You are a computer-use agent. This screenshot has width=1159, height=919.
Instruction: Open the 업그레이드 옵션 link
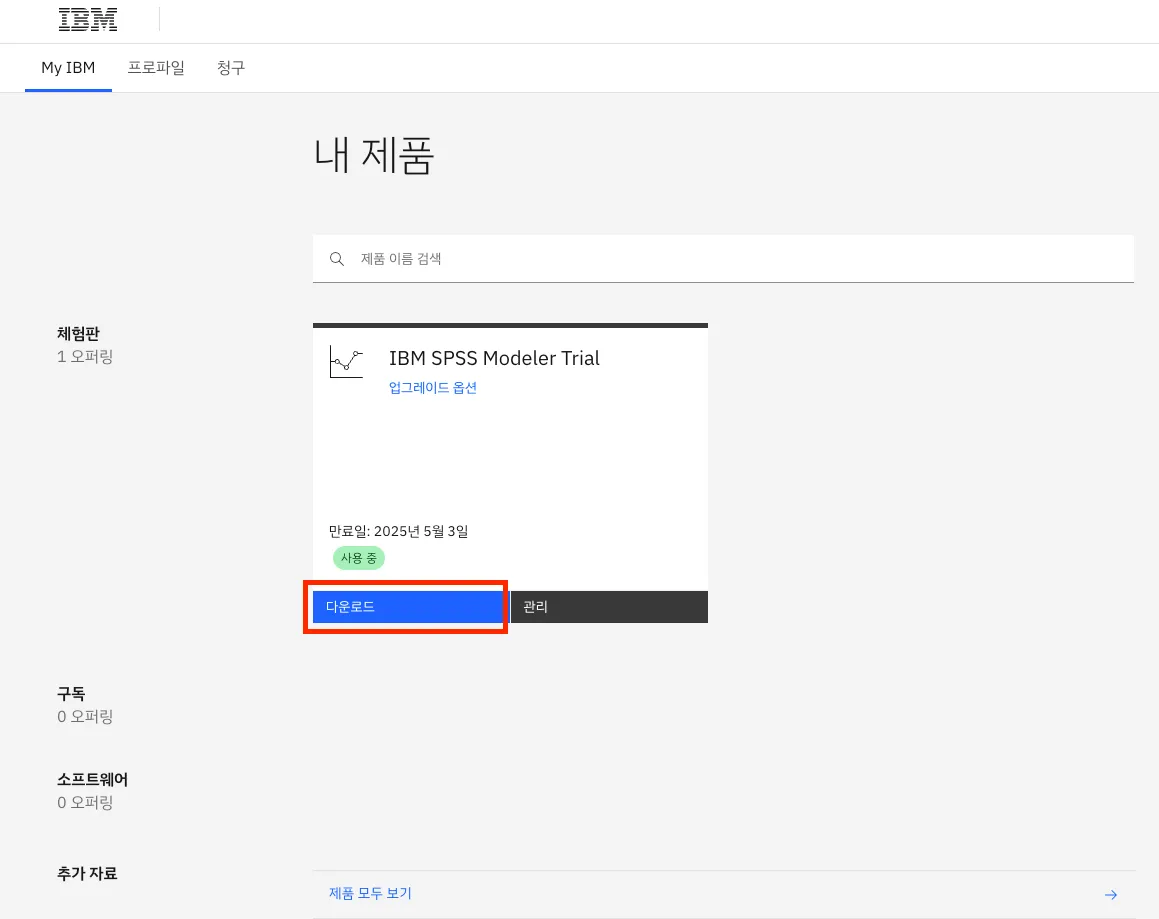432,387
